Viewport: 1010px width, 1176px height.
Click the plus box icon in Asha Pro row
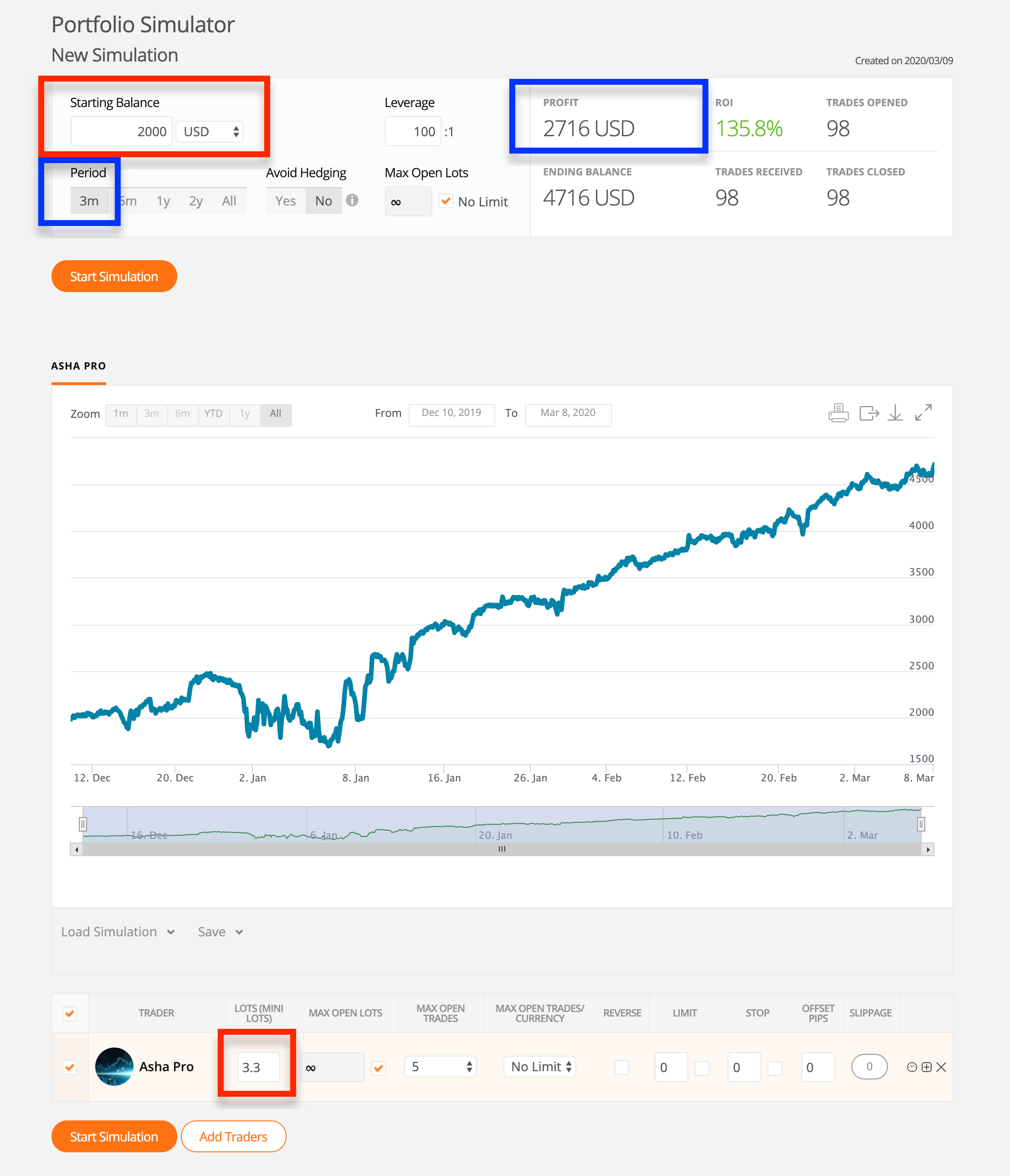coord(927,1067)
